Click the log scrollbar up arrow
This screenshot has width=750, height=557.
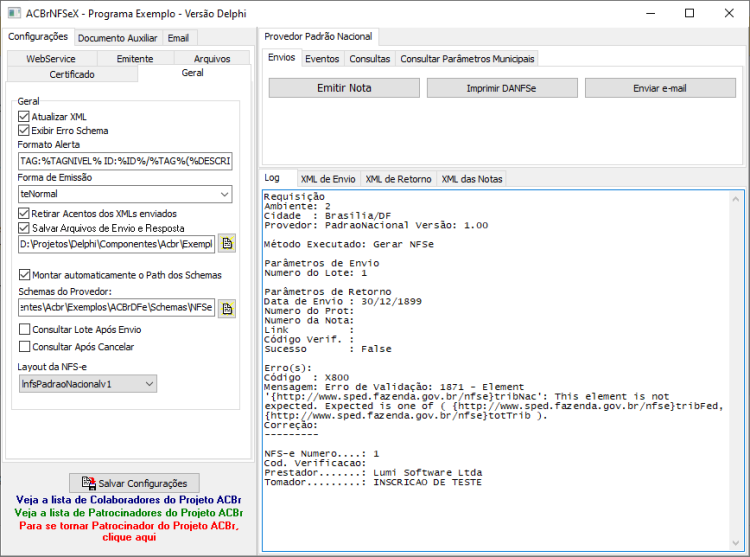pos(736,199)
